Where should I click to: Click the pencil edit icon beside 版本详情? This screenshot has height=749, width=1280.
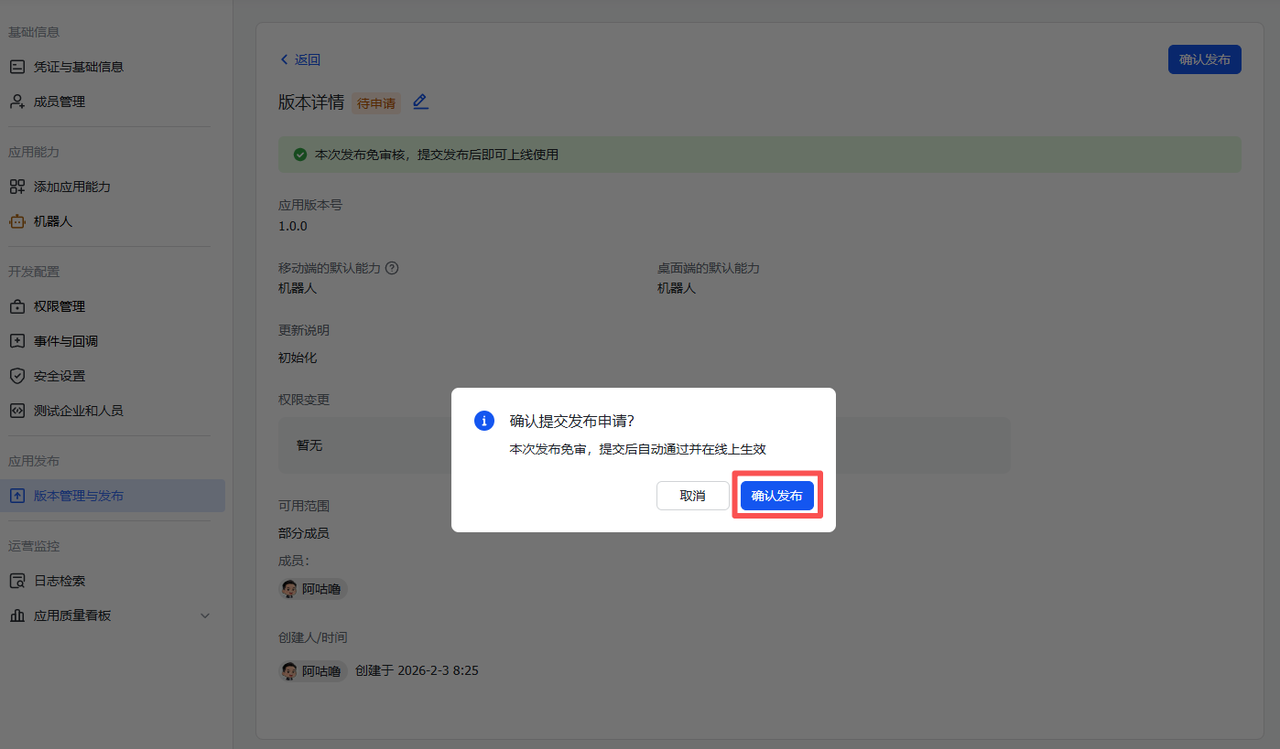pyautogui.click(x=420, y=102)
